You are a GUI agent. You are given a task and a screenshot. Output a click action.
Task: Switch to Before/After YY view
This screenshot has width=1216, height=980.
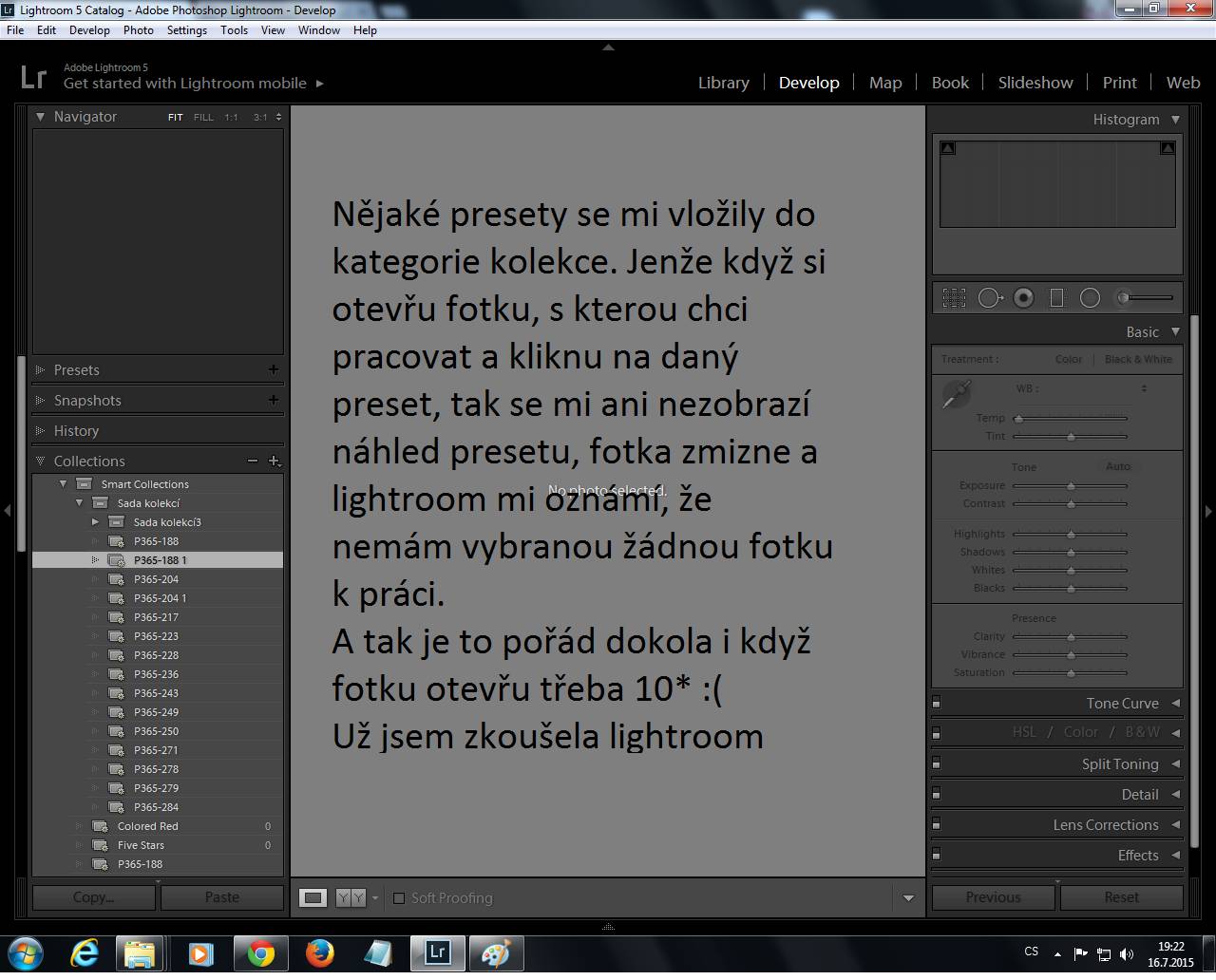tap(351, 897)
